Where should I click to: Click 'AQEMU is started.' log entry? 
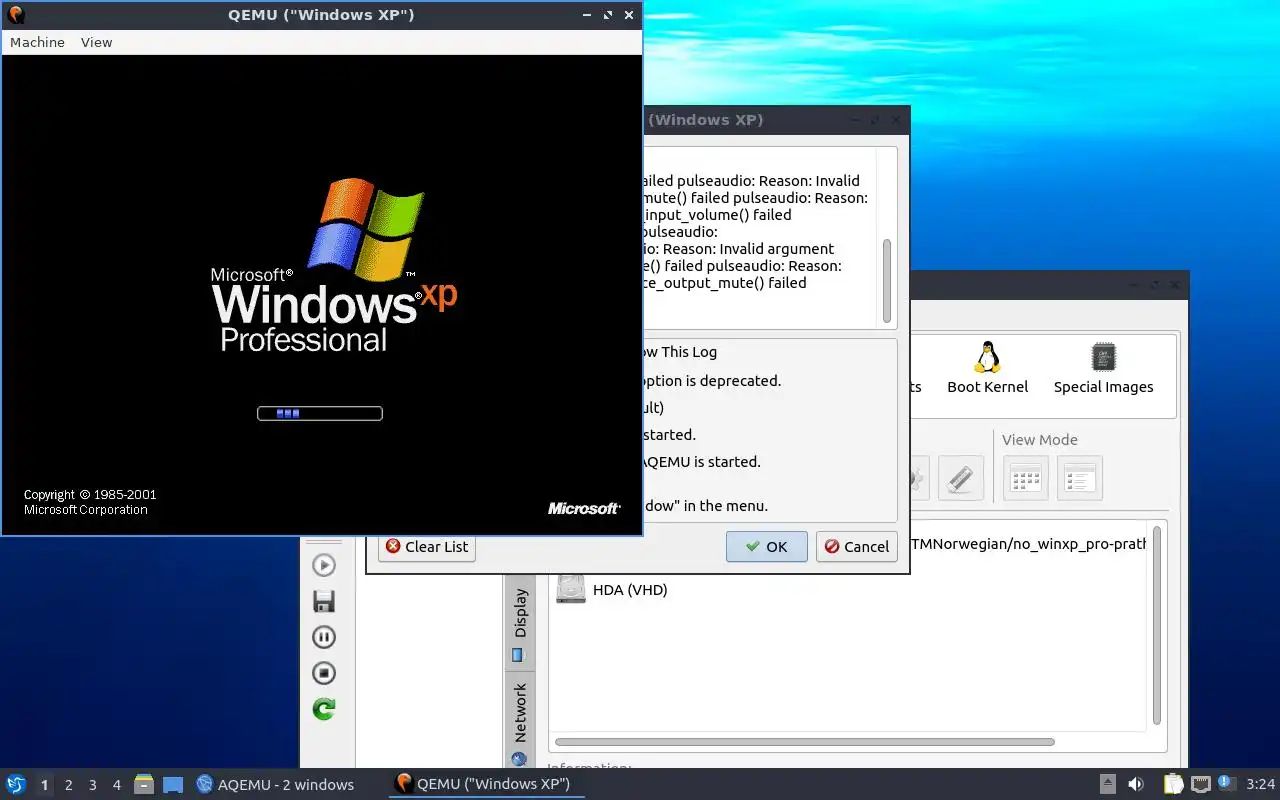click(700, 461)
